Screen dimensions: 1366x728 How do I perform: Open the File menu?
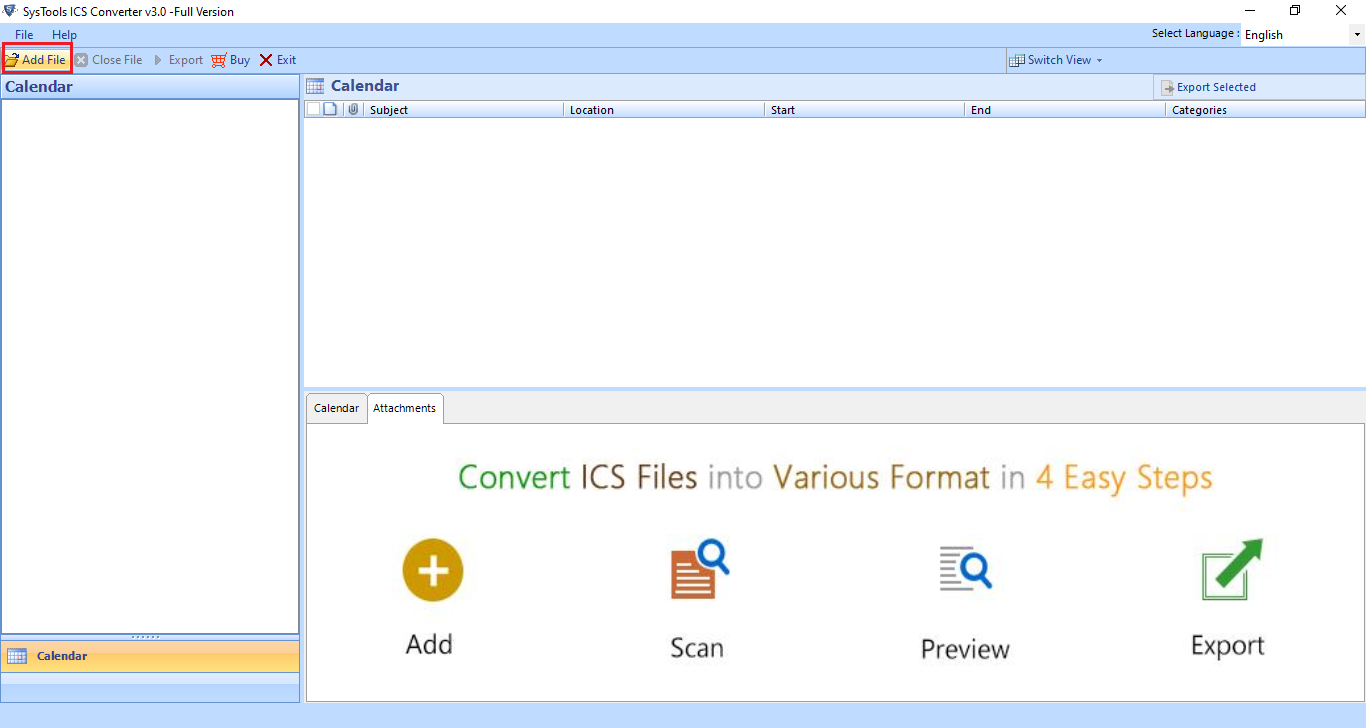click(x=24, y=35)
